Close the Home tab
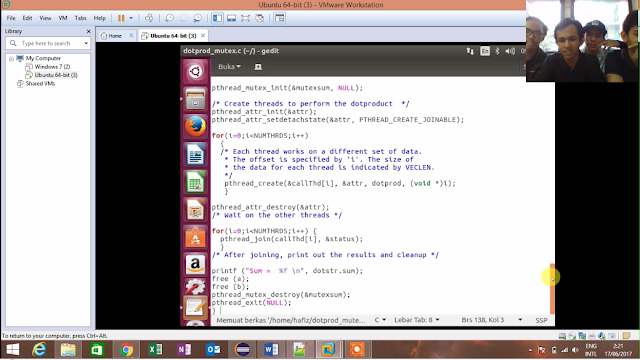 (x=131, y=36)
